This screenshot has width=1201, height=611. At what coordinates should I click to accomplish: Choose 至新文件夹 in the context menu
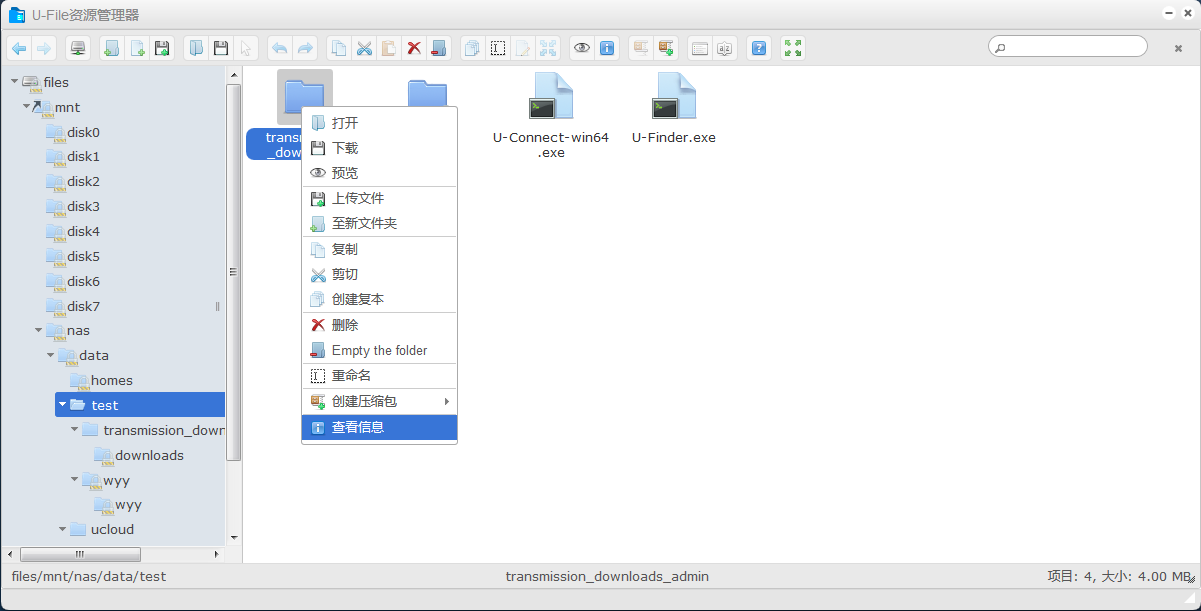coord(379,223)
